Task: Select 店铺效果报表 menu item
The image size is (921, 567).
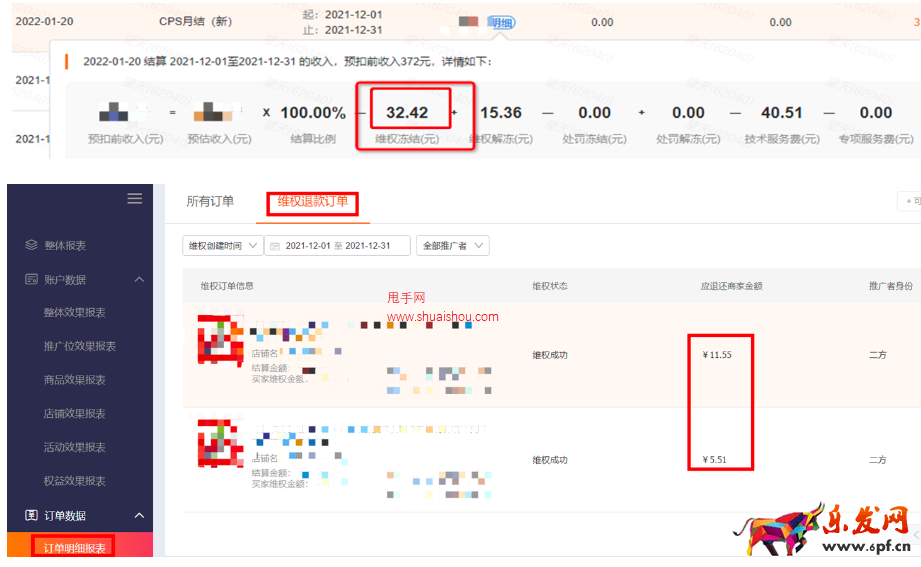Action: tap(74, 414)
